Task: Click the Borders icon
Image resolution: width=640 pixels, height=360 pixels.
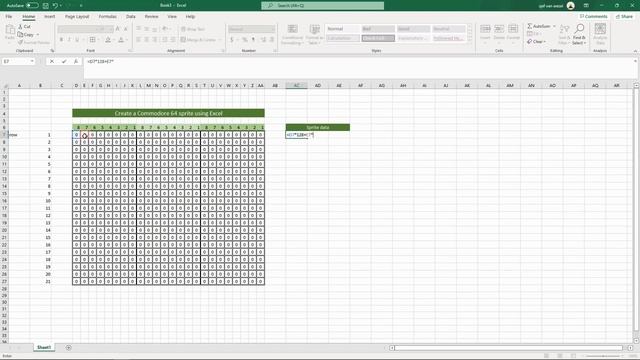Action: (x=92, y=40)
